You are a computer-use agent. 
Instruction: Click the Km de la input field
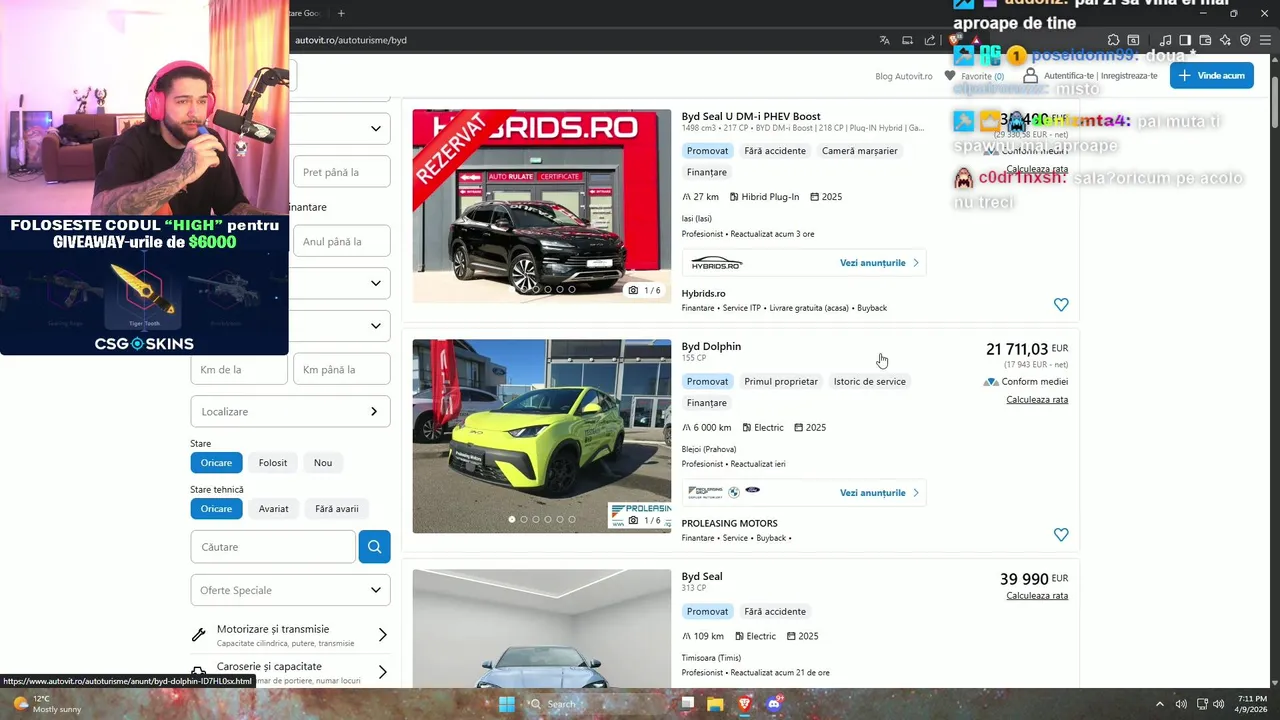(x=239, y=369)
